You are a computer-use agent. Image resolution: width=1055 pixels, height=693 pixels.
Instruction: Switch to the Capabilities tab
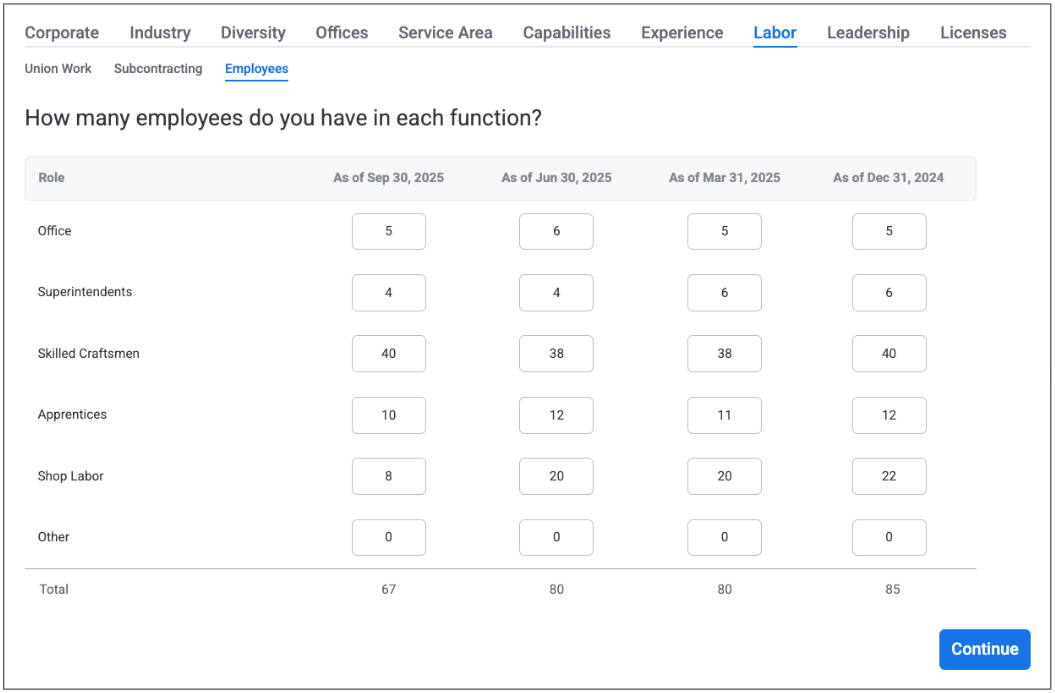pos(567,33)
